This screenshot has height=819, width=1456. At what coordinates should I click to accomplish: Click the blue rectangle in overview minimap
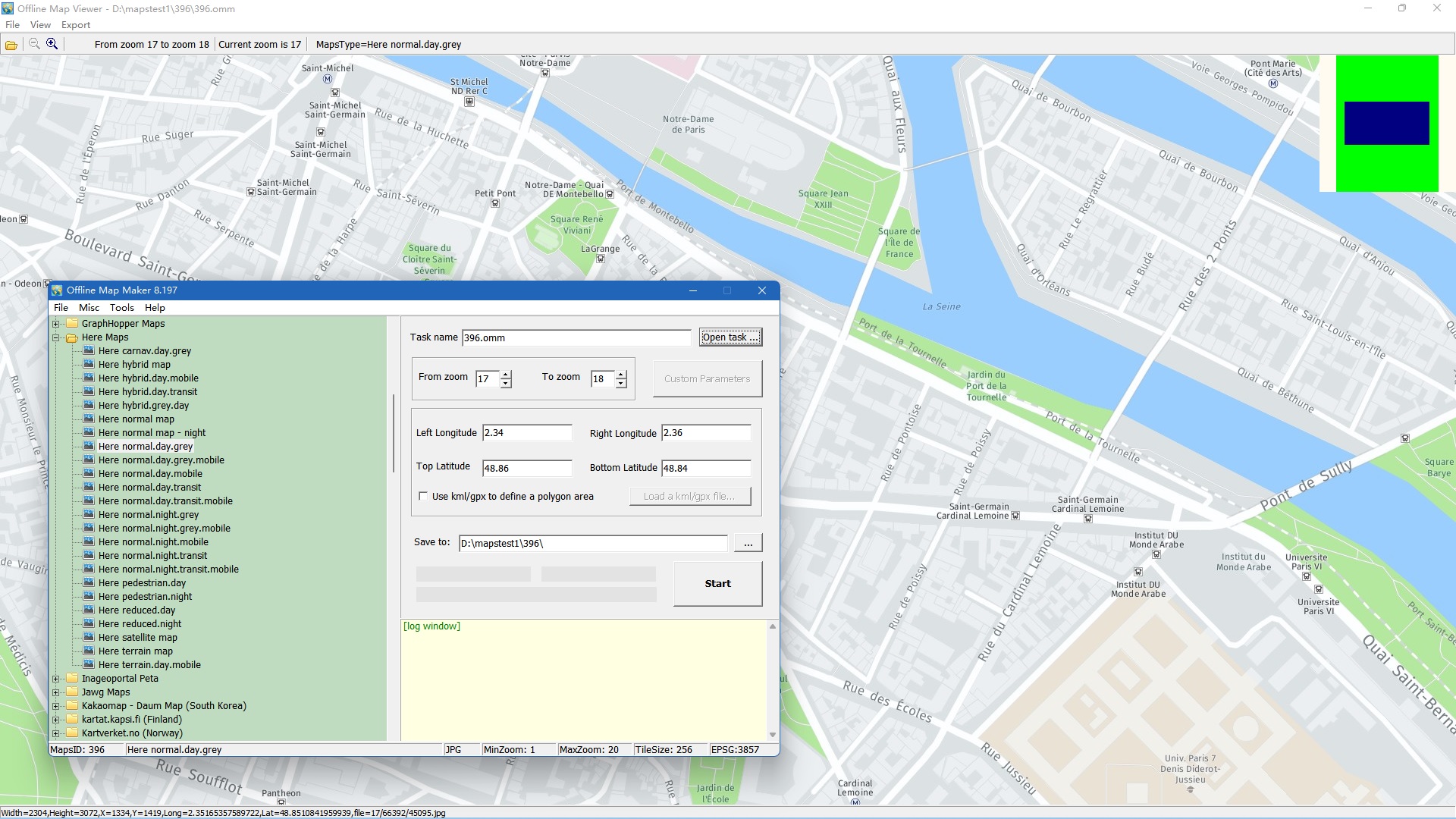pyautogui.click(x=1386, y=123)
